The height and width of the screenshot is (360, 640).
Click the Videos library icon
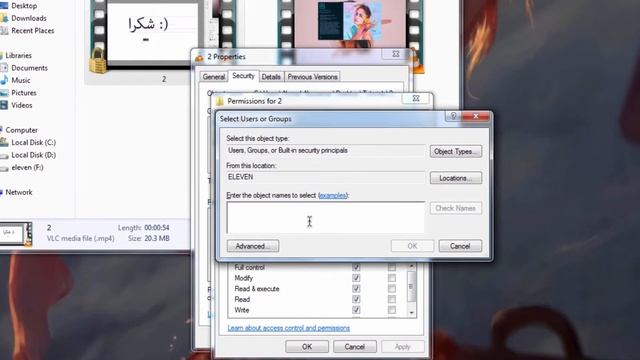(4, 105)
